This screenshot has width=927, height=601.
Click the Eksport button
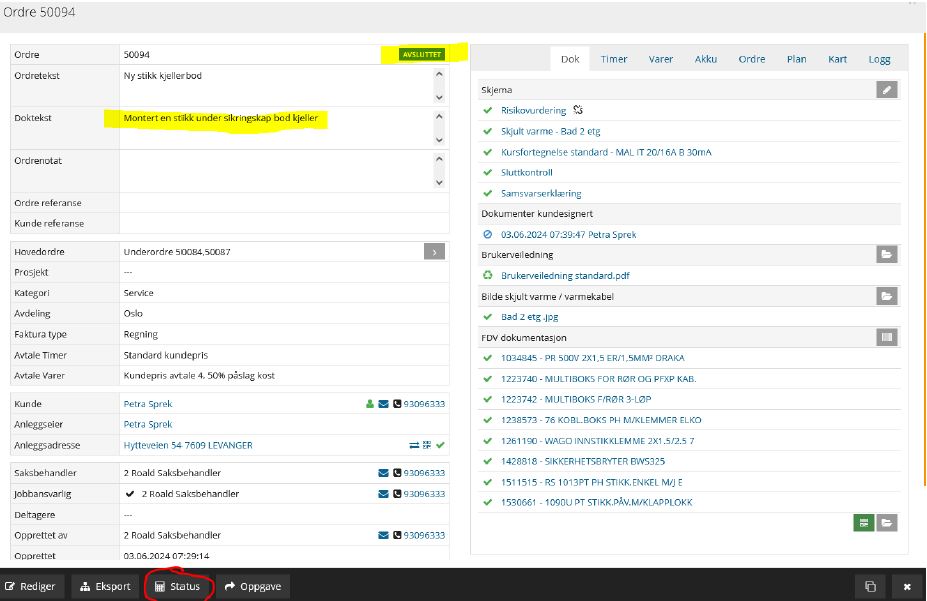[105, 586]
